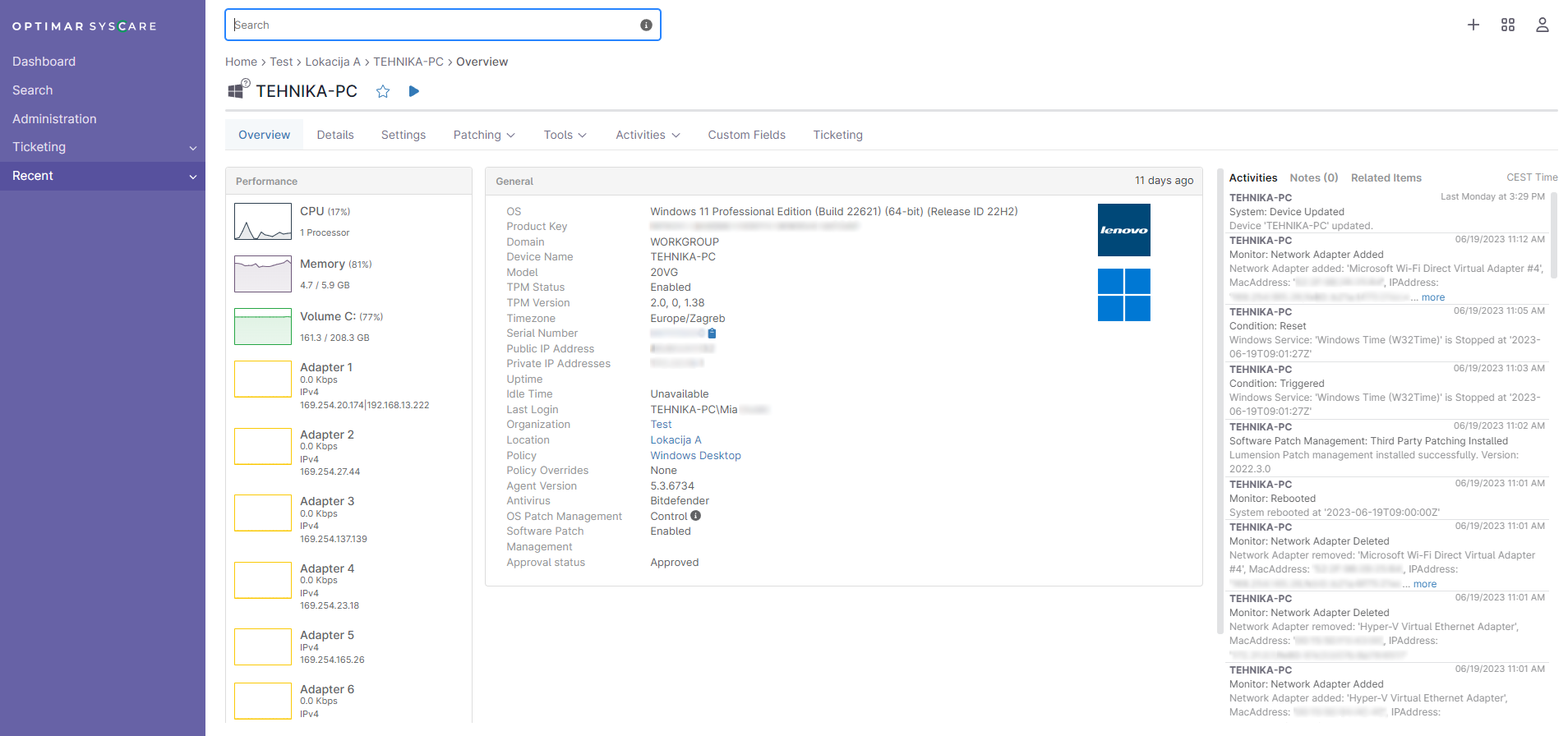Switch to the Notes (0) tab

(x=1314, y=177)
